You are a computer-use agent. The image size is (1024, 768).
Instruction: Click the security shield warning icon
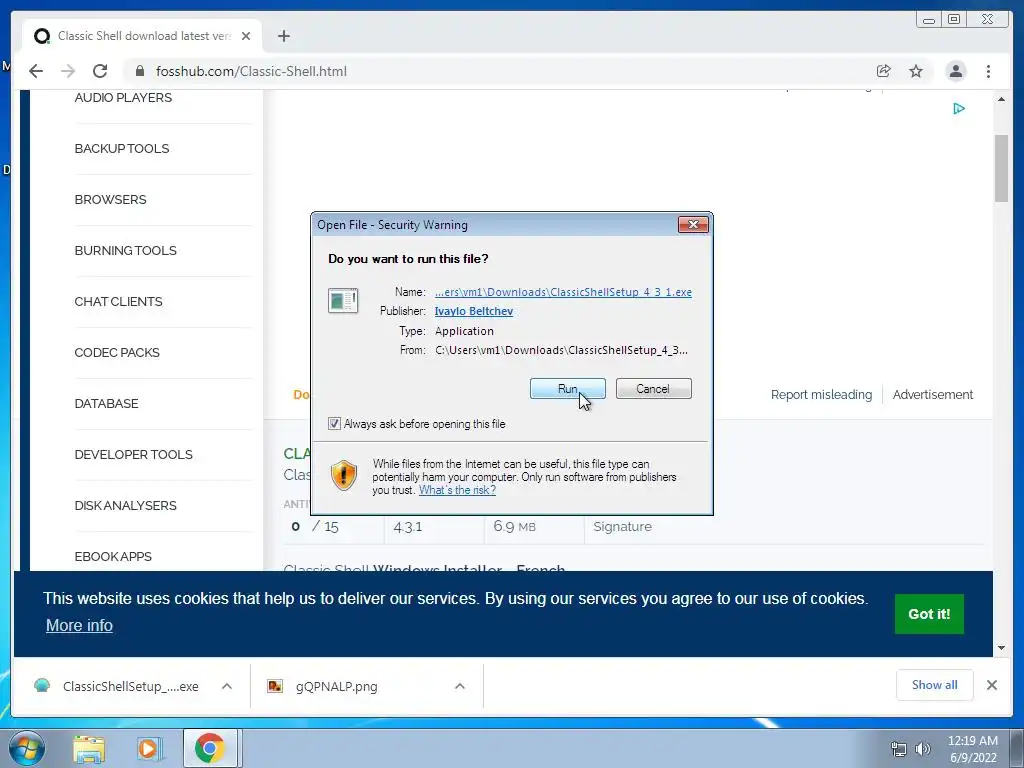(344, 475)
